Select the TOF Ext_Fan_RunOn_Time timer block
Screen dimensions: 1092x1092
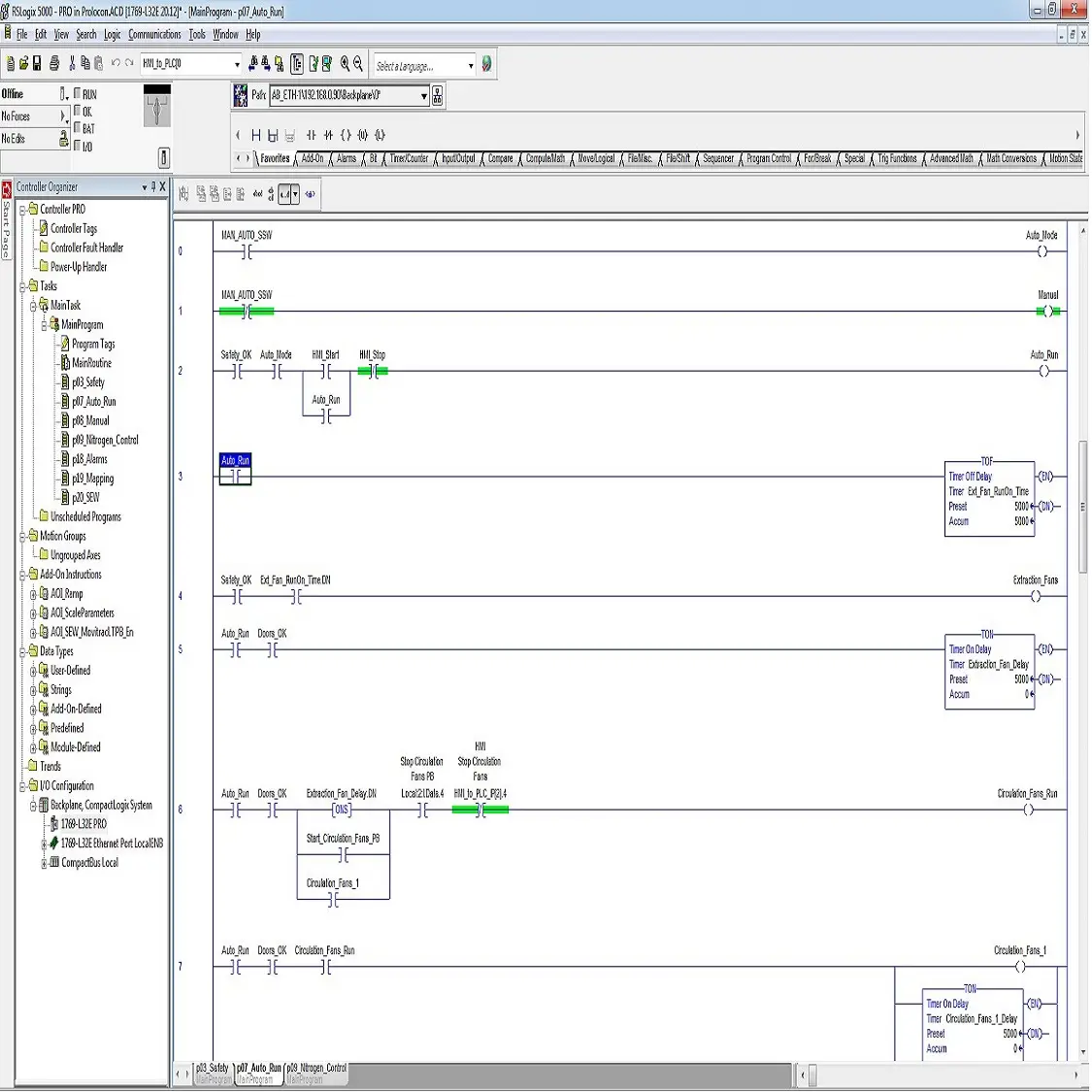(x=990, y=499)
